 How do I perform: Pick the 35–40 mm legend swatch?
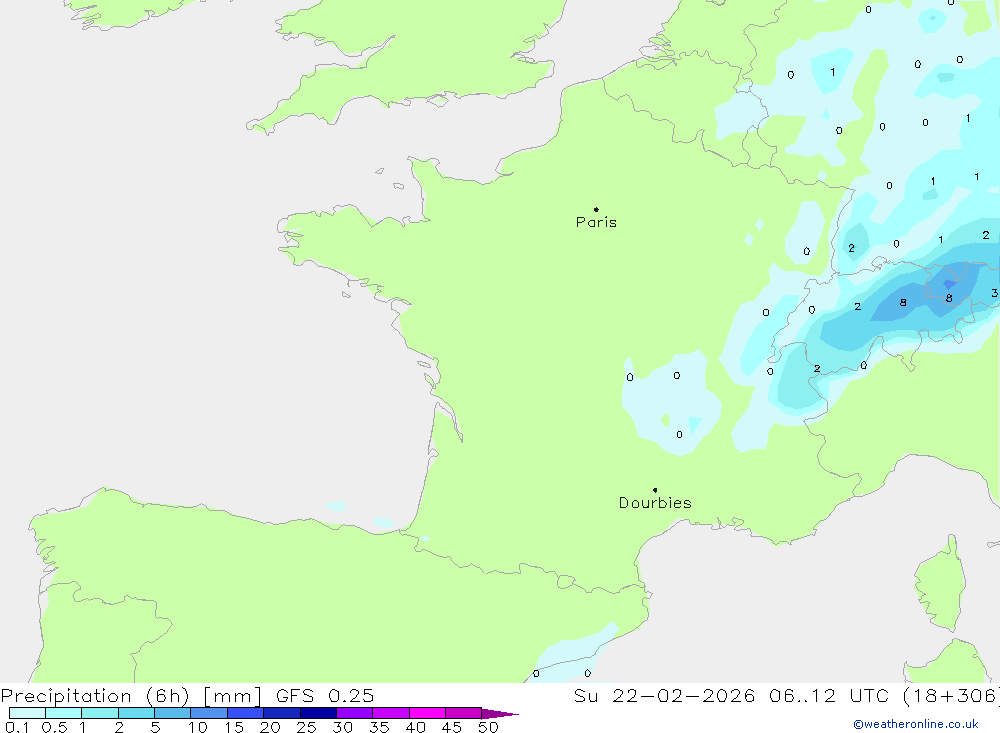[391, 713]
